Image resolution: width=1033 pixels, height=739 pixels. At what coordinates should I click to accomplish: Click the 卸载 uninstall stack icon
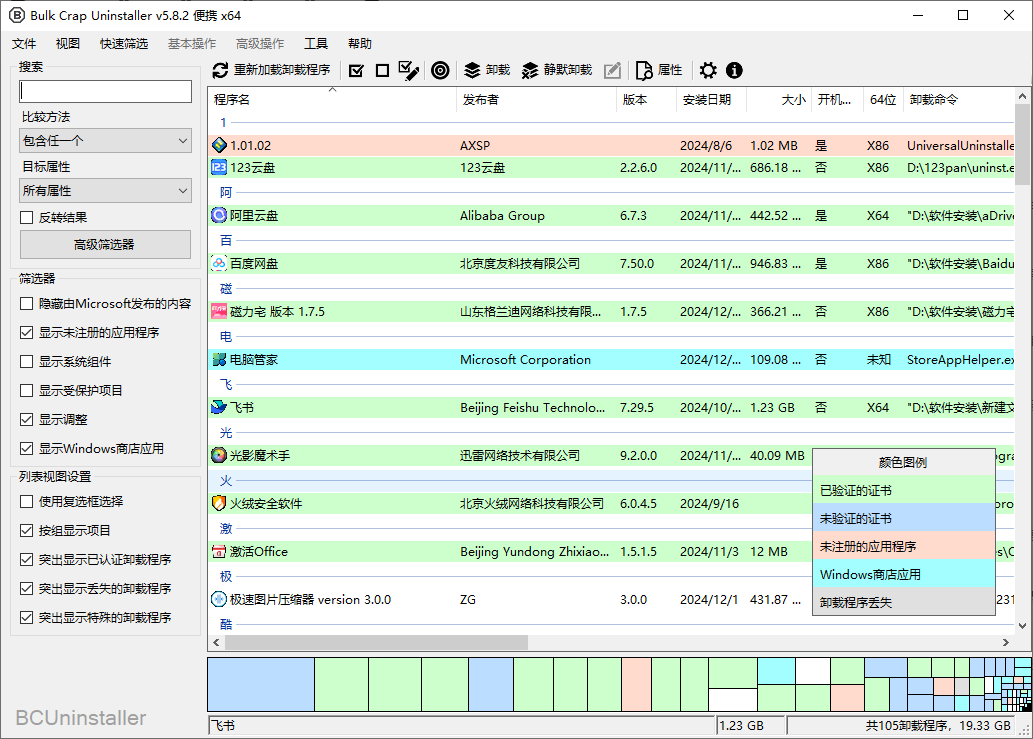click(472, 70)
